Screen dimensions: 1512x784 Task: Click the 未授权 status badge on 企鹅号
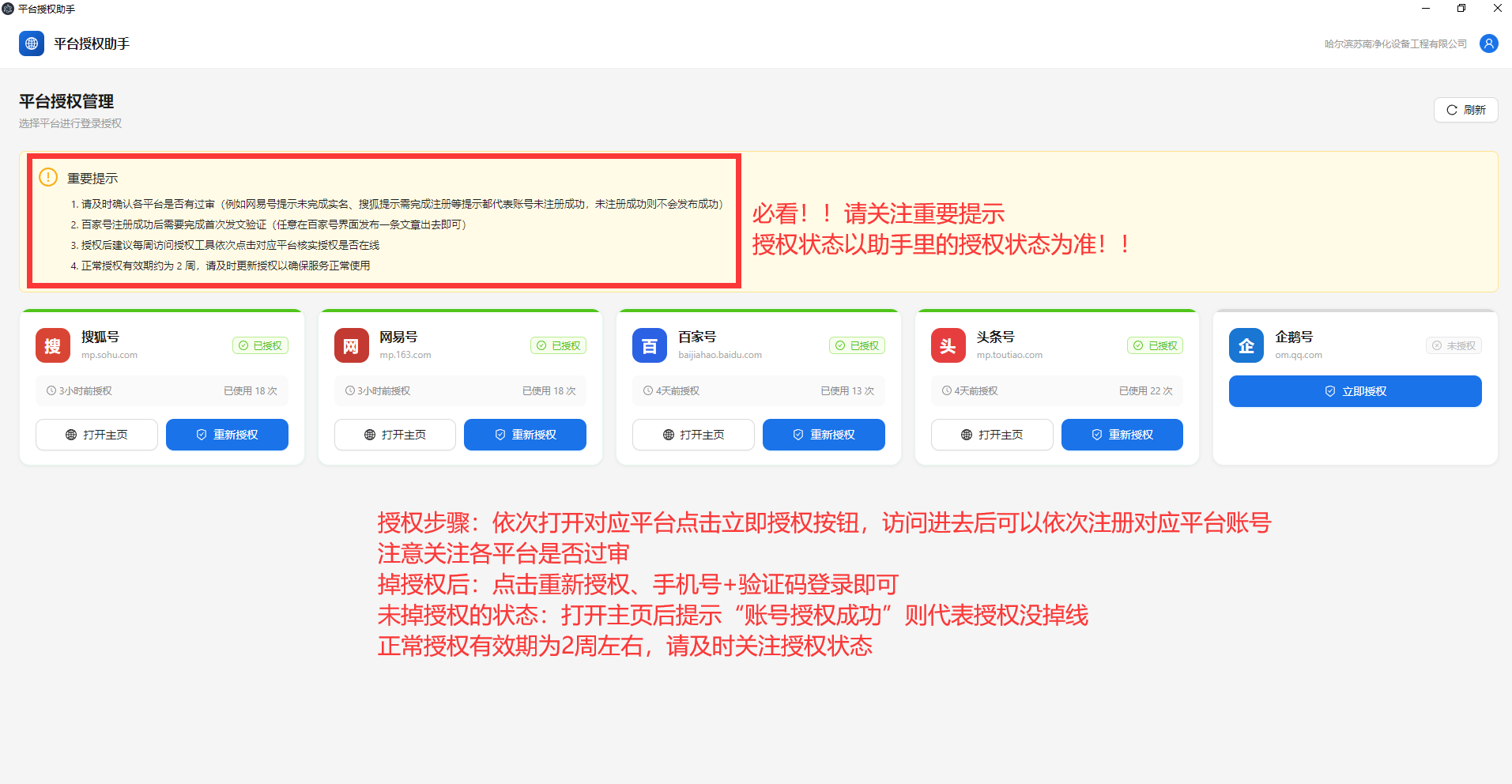tap(1454, 345)
